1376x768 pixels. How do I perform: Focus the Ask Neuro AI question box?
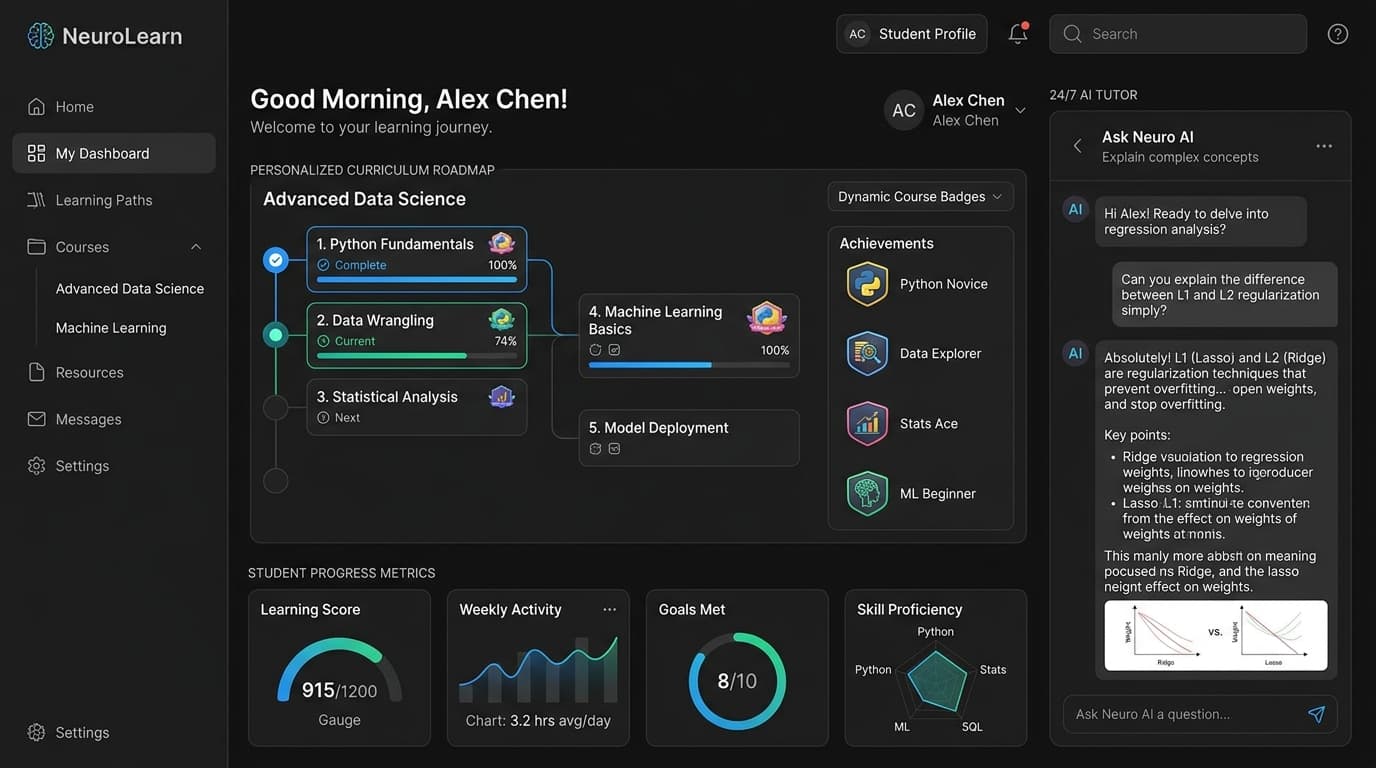pyautogui.click(x=1200, y=714)
